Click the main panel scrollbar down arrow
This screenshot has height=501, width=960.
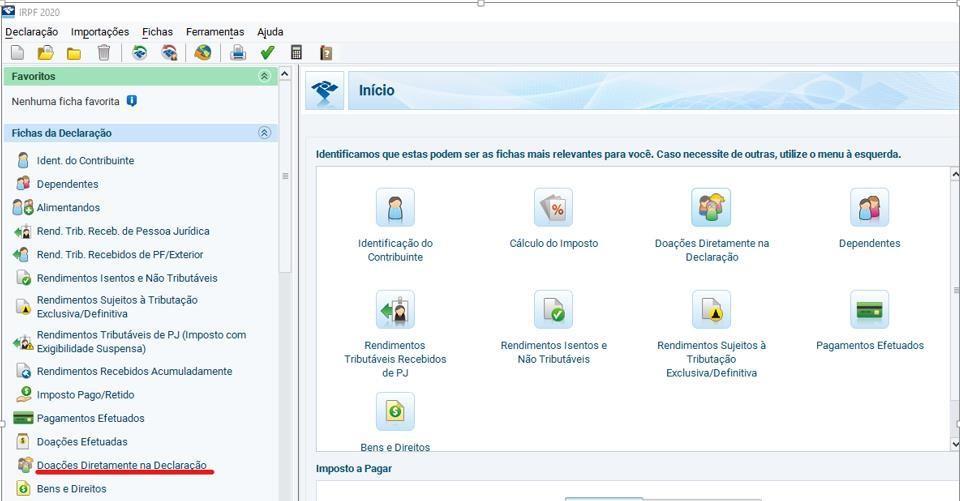[x=954, y=444]
